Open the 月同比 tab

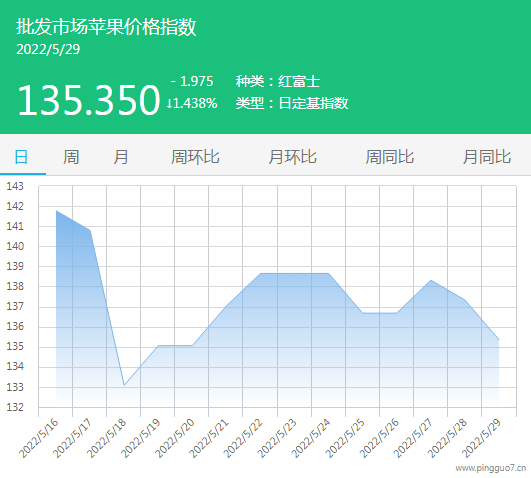[487, 157]
